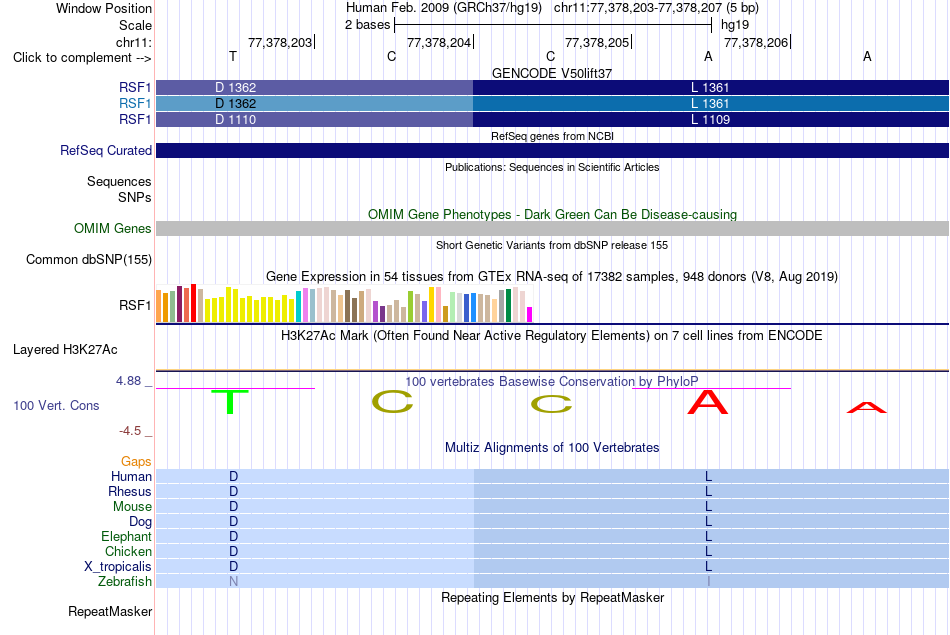
Task: Click the gray OMIM Genes bar
Action: (552, 228)
